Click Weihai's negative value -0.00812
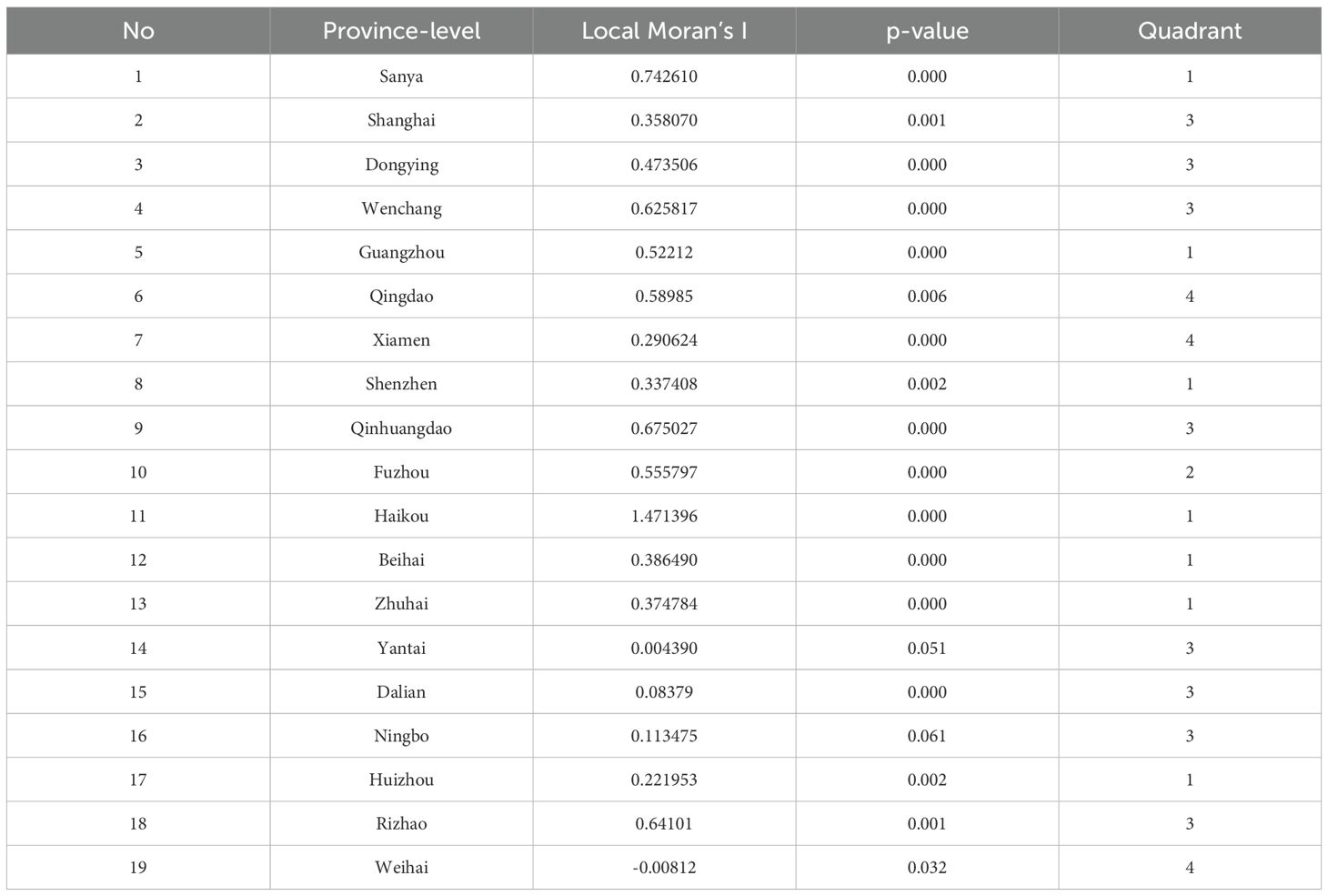Screen dimensions: 1328x896 664,867
